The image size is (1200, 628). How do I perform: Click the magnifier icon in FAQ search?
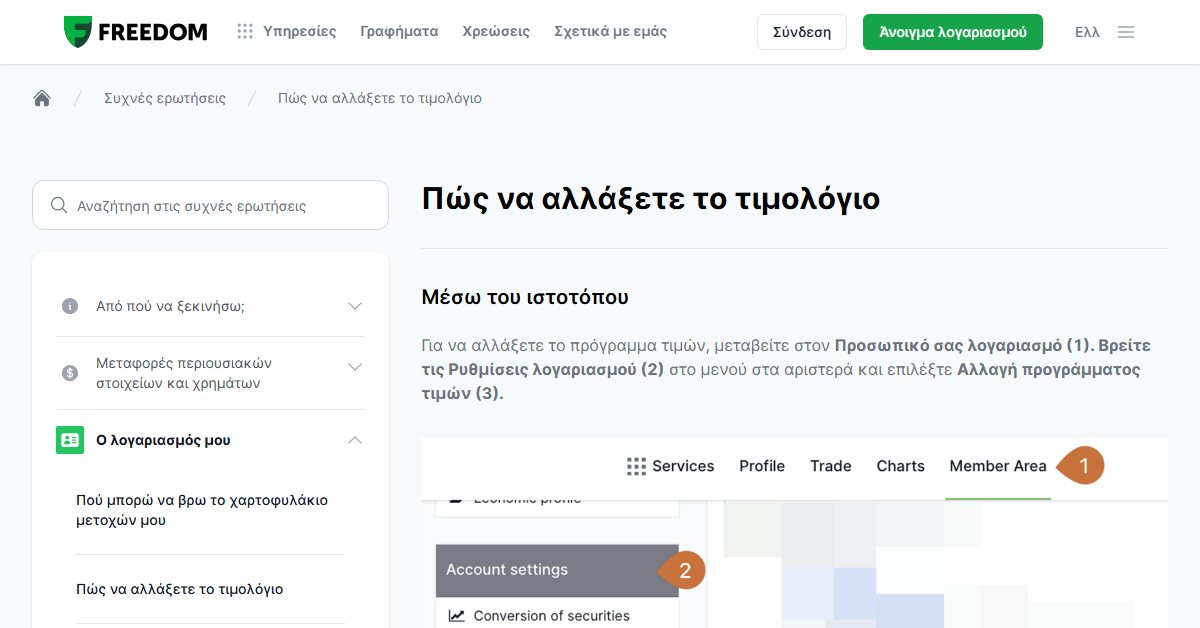coord(59,206)
